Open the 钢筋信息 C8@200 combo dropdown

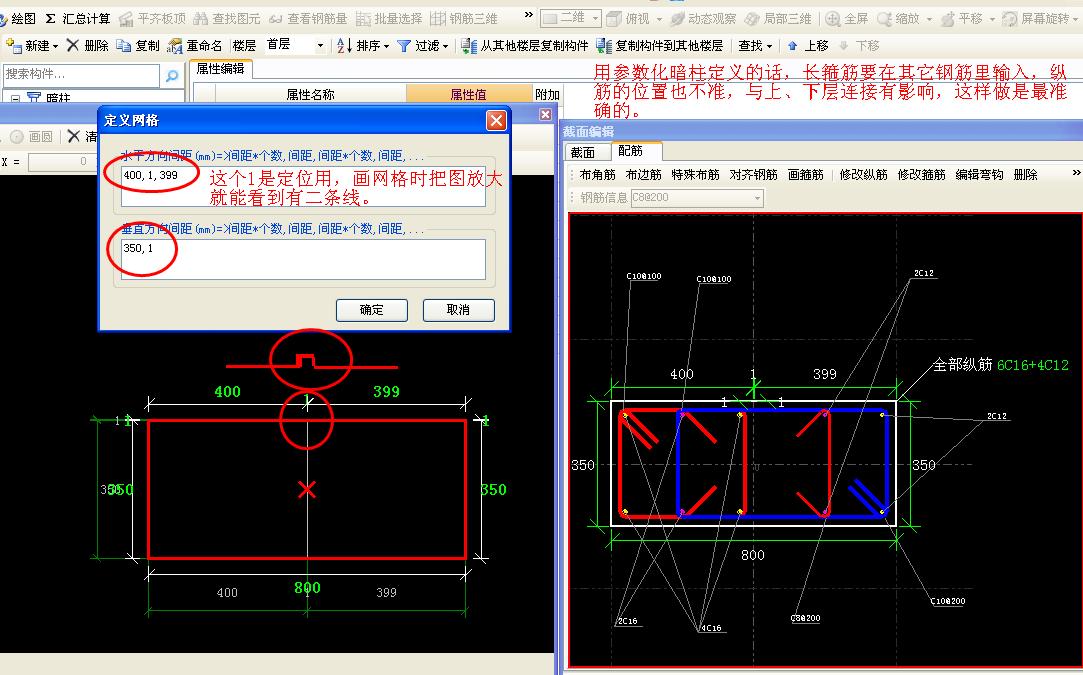[x=758, y=198]
